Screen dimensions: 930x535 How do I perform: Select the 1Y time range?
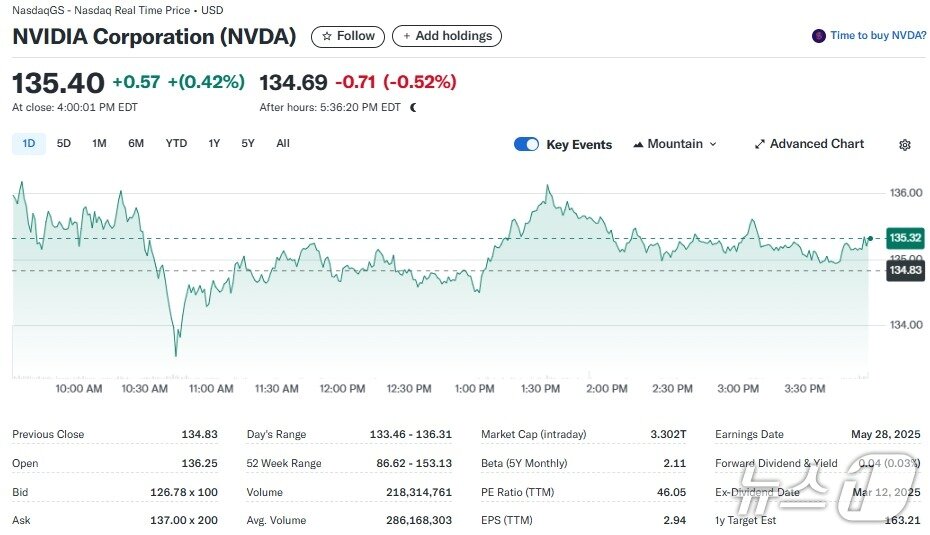(214, 143)
